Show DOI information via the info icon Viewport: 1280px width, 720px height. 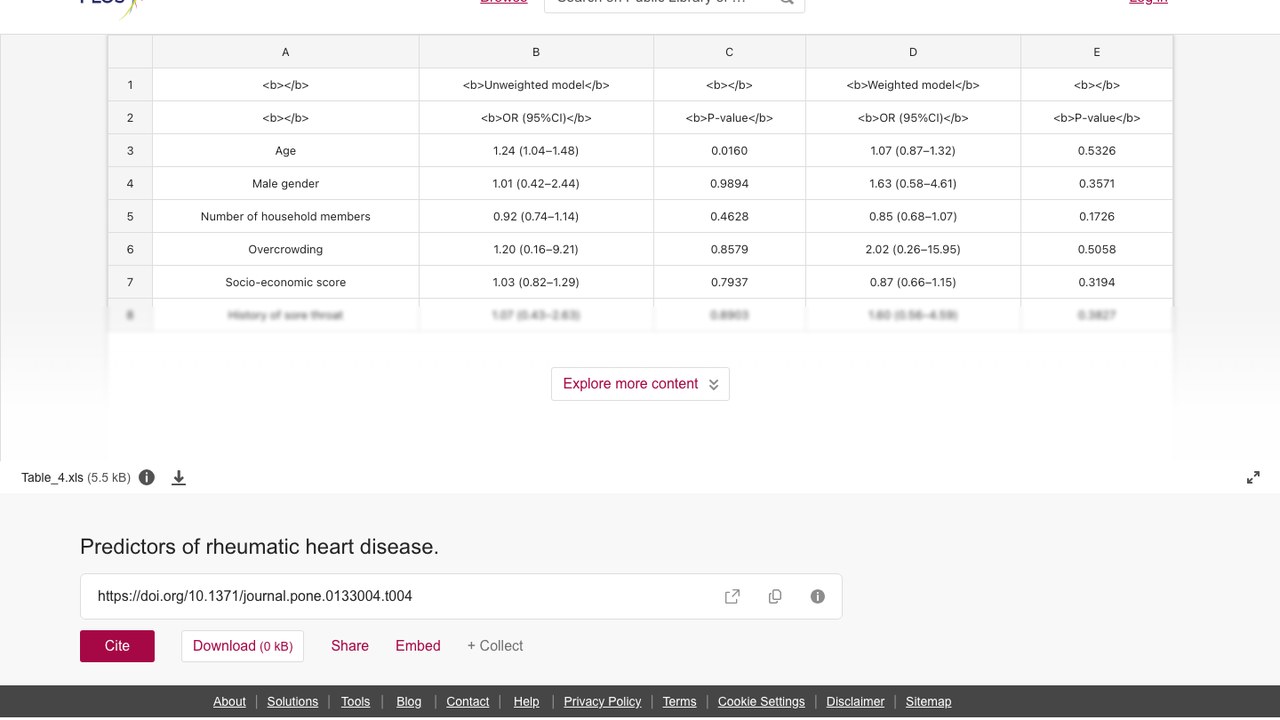click(818, 596)
